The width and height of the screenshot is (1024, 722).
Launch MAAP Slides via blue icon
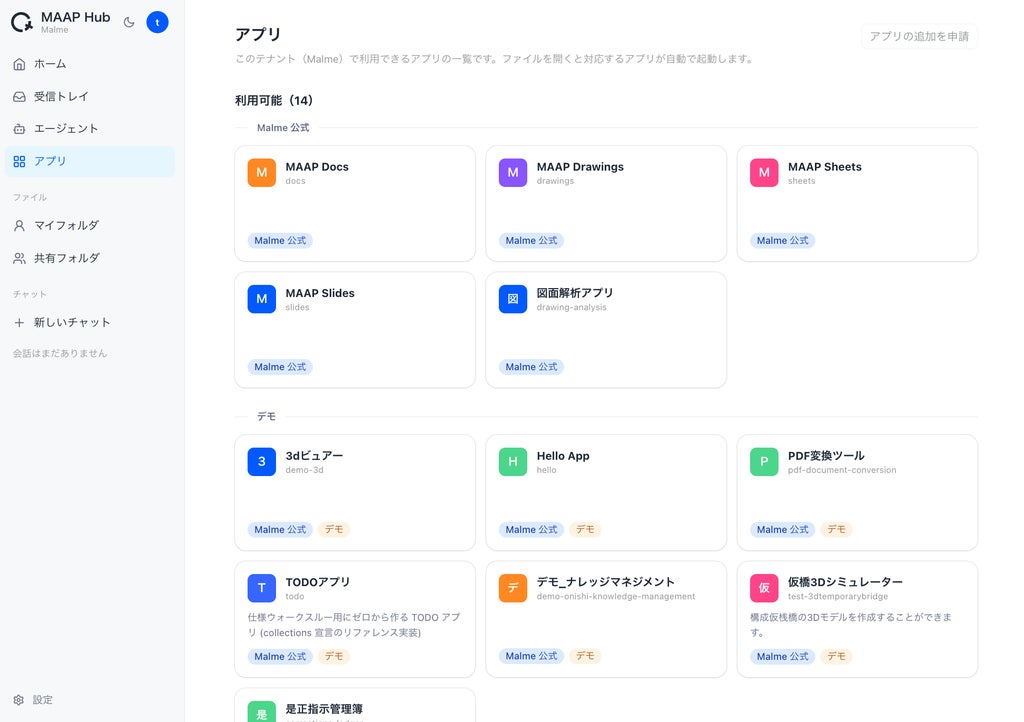click(x=261, y=299)
